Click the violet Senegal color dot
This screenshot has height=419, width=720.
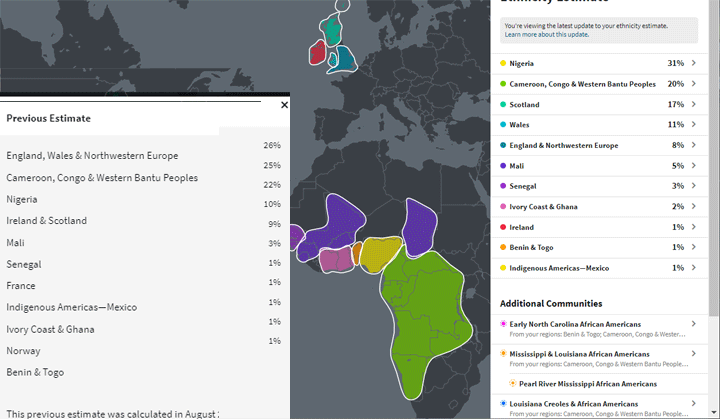pos(503,186)
